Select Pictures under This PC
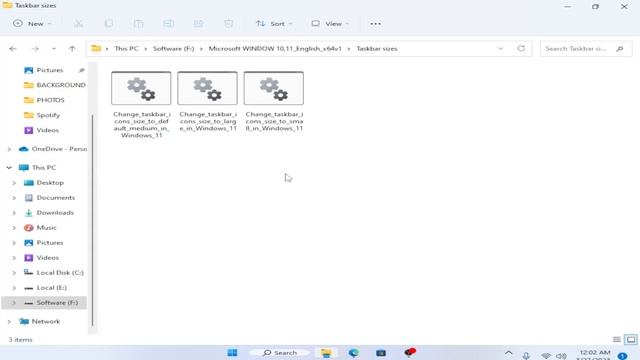 point(44,243)
